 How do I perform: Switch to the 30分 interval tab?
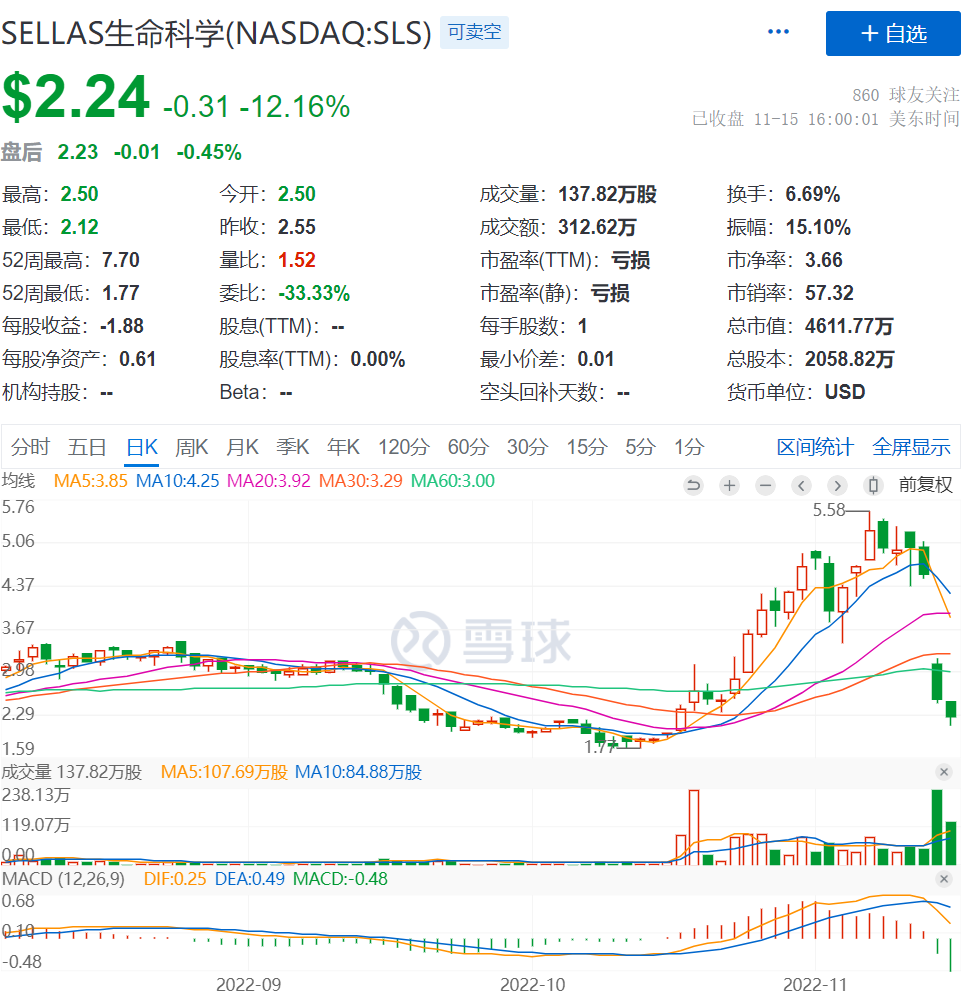point(527,447)
